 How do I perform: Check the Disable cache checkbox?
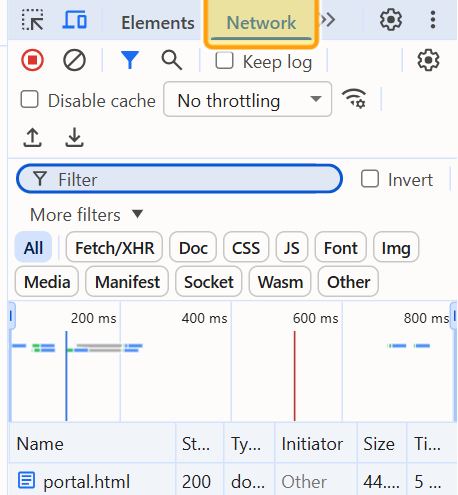(x=29, y=99)
